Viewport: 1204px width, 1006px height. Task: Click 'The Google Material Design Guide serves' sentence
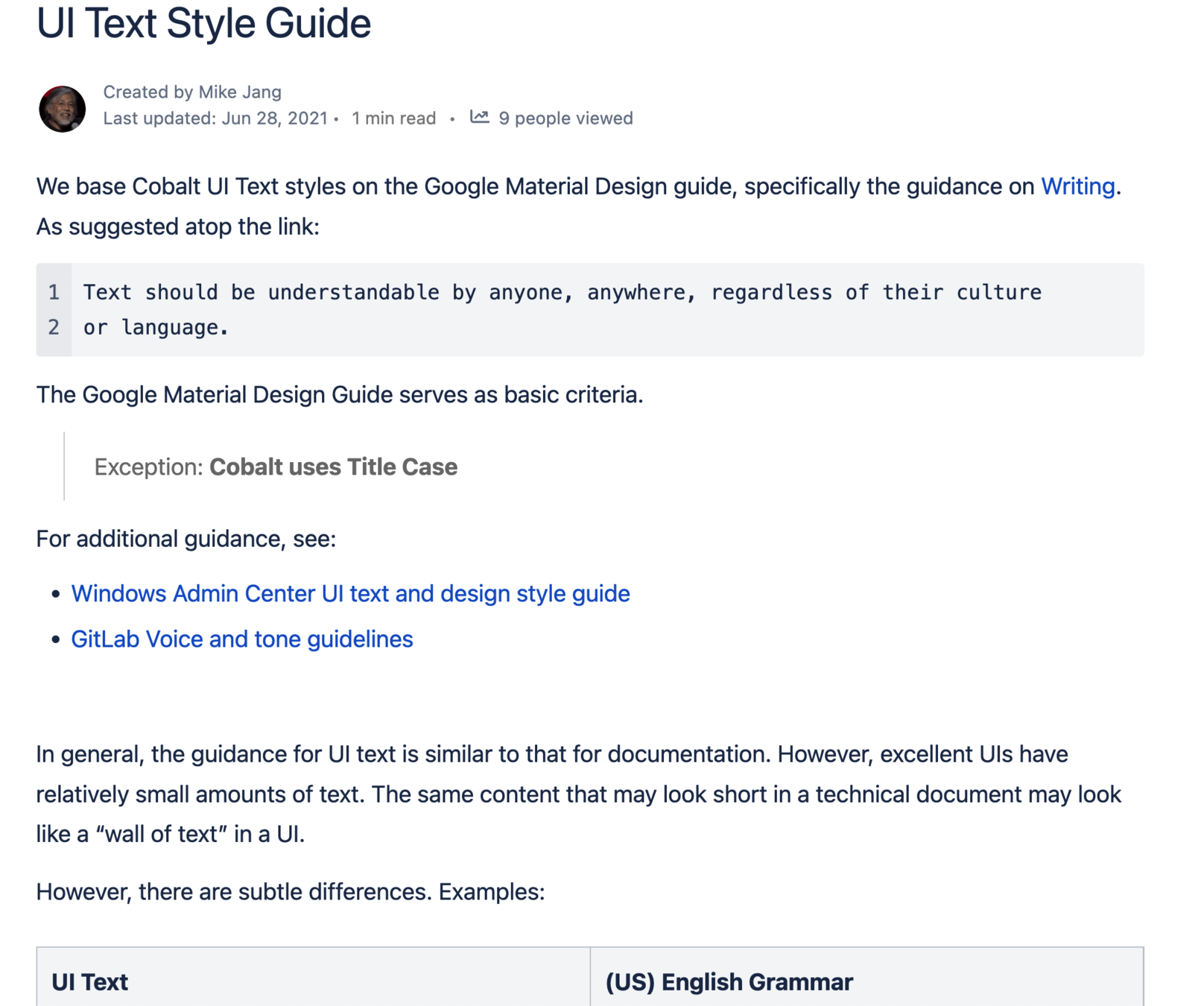(x=340, y=395)
